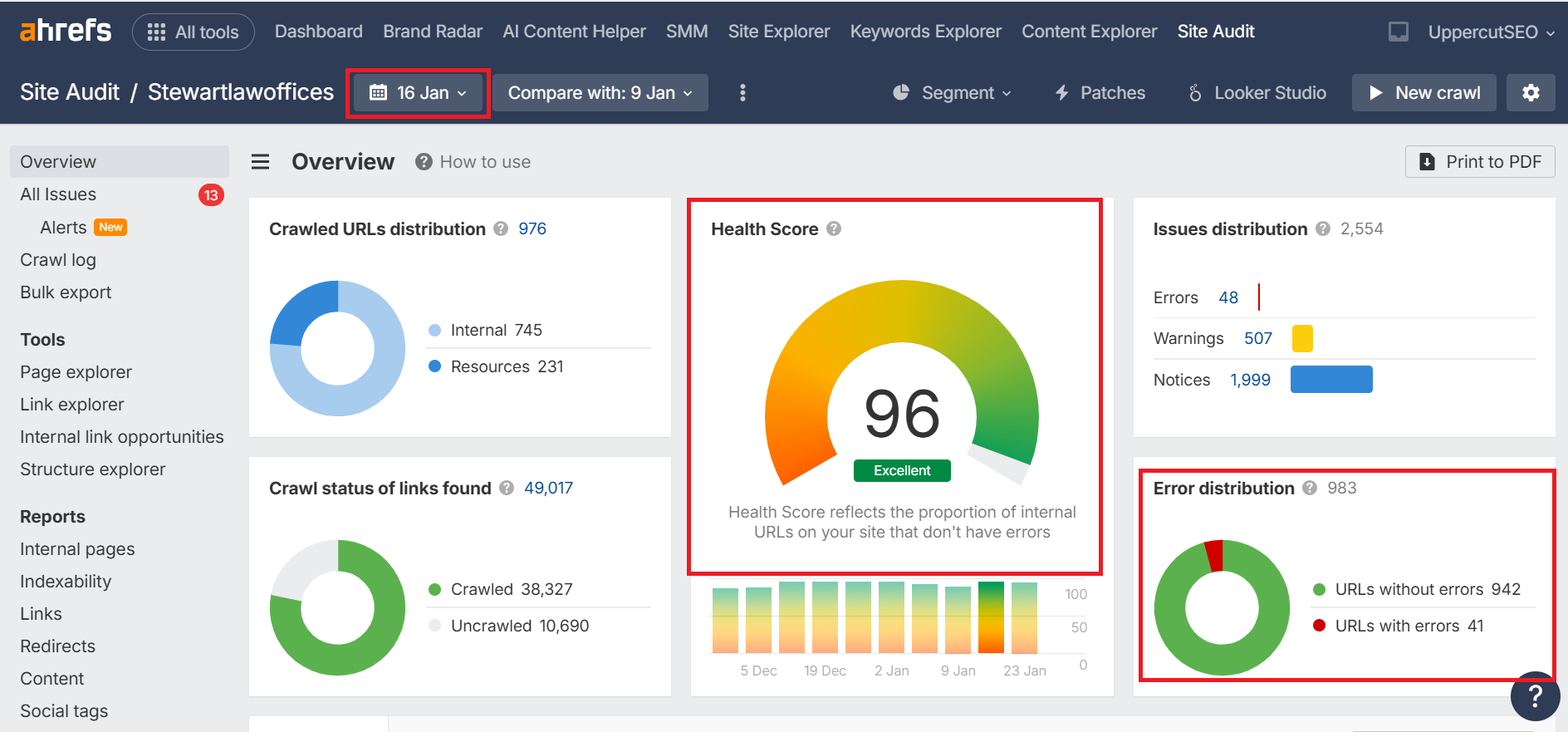This screenshot has width=1568, height=732.
Task: Expand the Segment dropdown
Action: tap(952, 92)
